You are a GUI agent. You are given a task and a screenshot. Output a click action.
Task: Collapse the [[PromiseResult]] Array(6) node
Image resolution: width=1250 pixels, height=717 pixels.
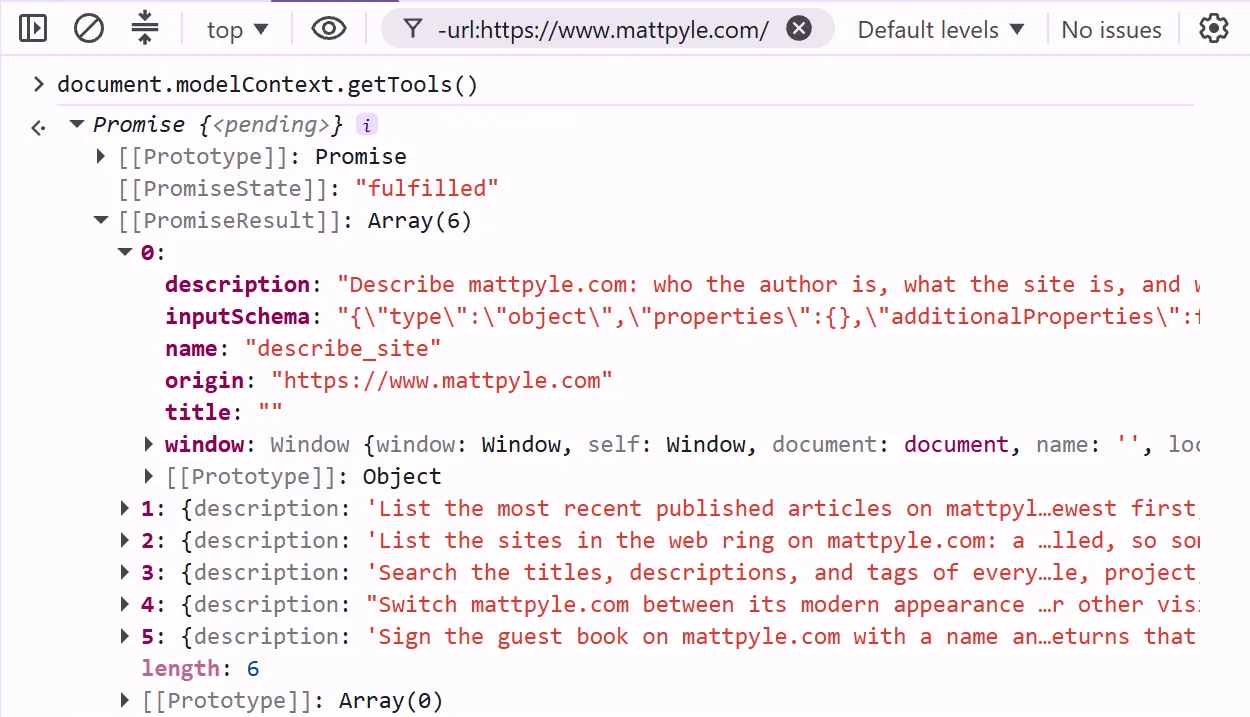click(x=101, y=221)
